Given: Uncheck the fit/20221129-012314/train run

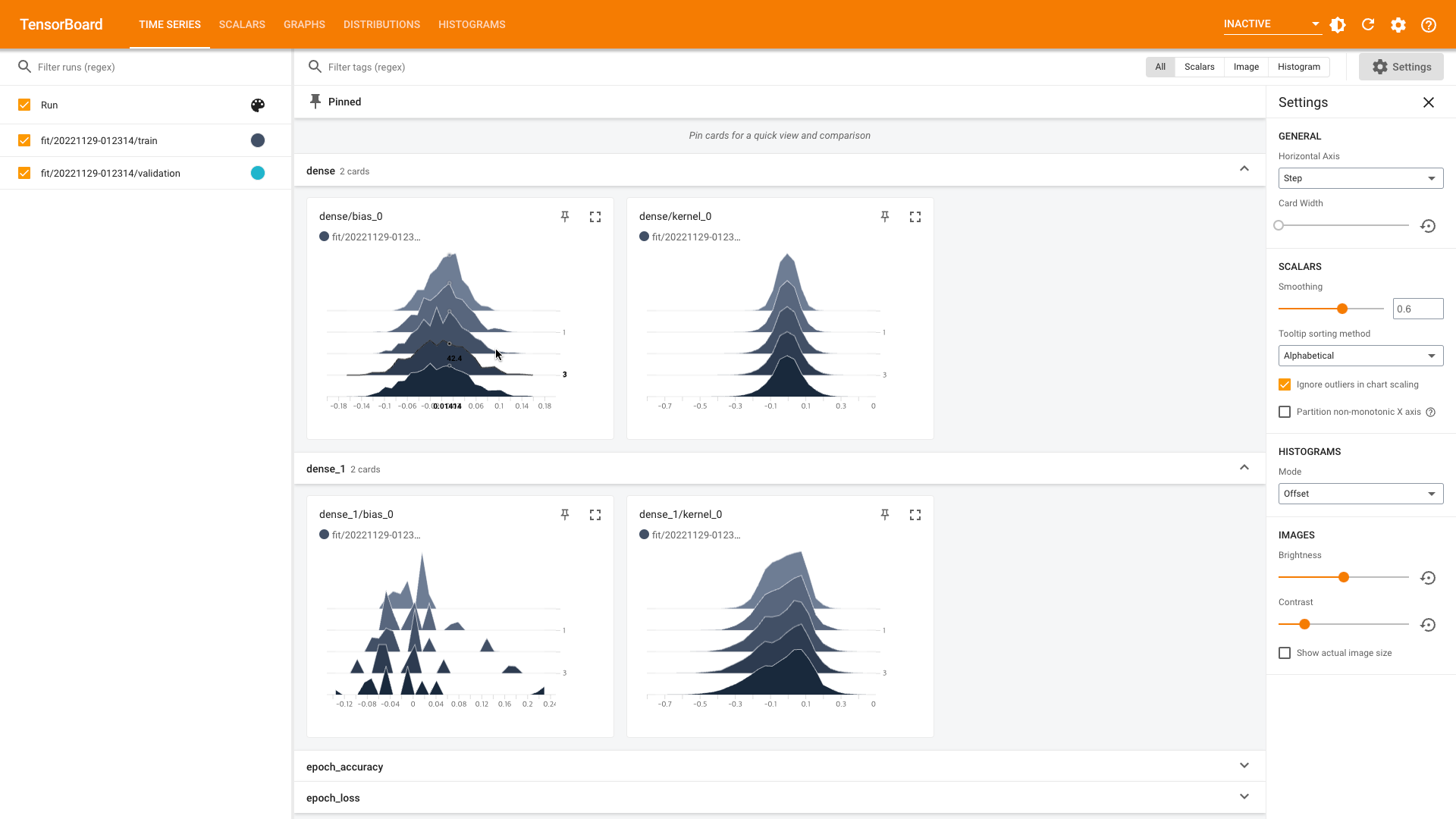Looking at the screenshot, I should (x=24, y=140).
